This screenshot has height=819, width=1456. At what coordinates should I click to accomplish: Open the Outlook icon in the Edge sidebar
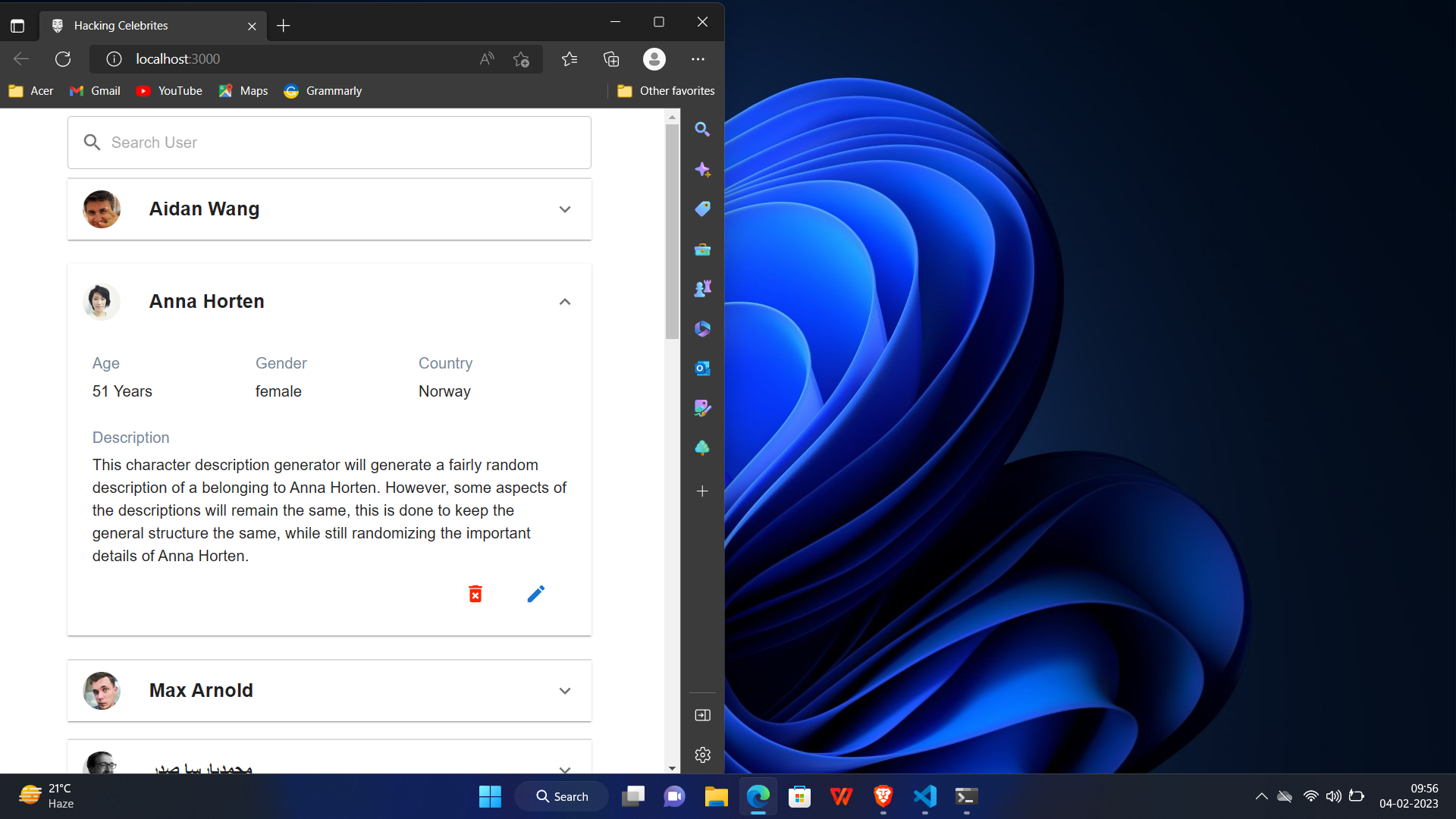pyautogui.click(x=702, y=369)
